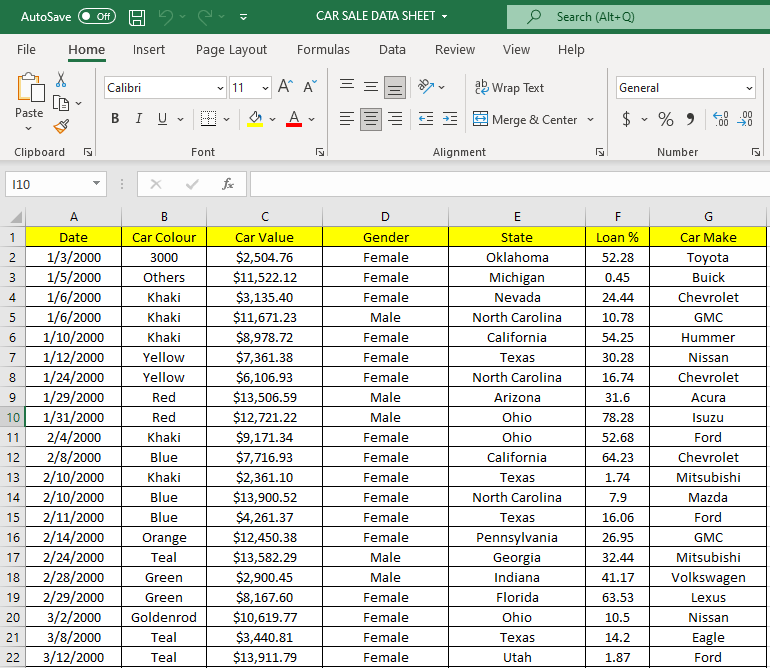770x668 pixels.
Task: Switch to the Page Layout tab
Action: [231, 50]
